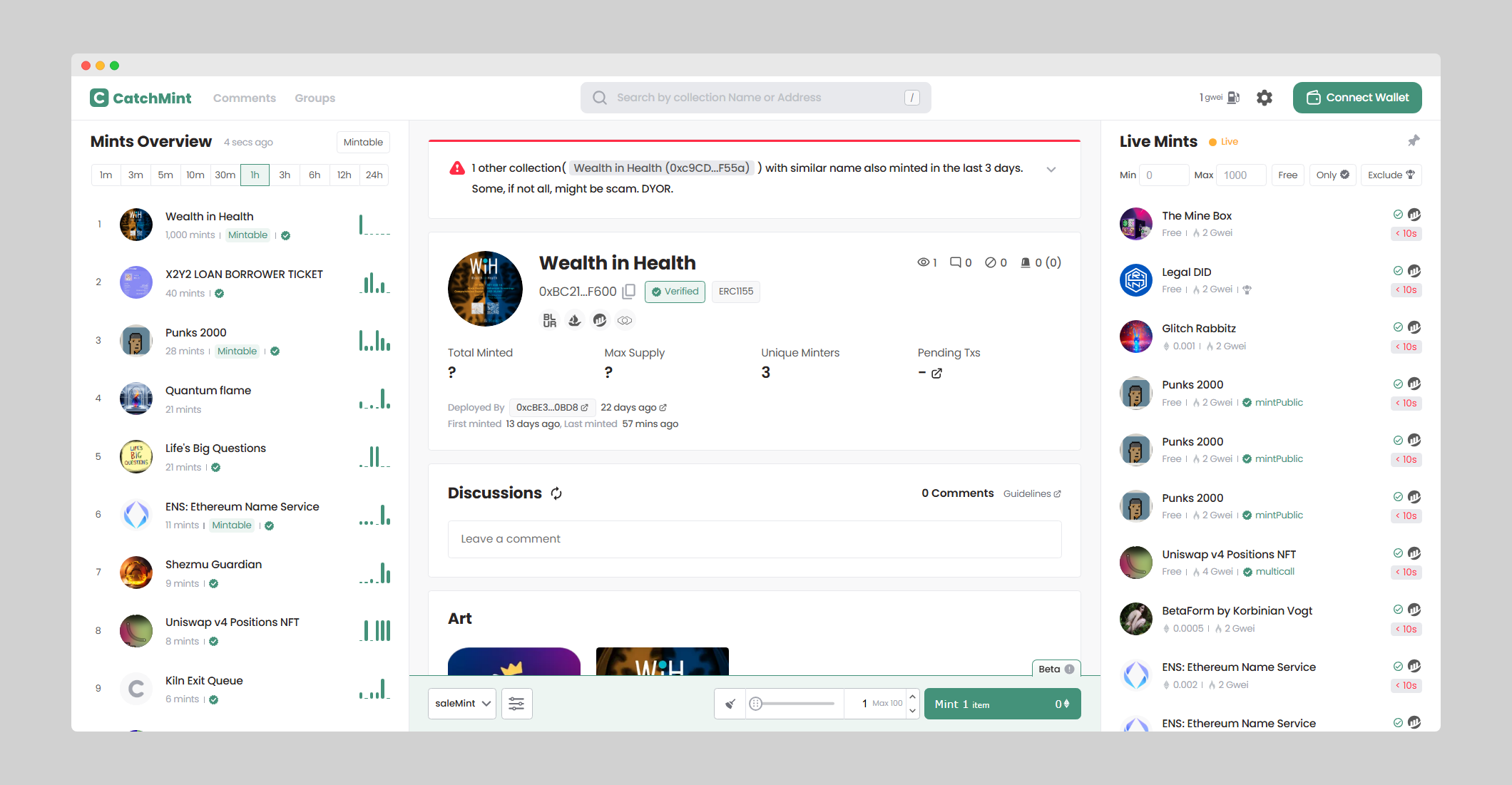Click the comment bubble counter icon
Screen dimensions: 1512x785
point(956,262)
